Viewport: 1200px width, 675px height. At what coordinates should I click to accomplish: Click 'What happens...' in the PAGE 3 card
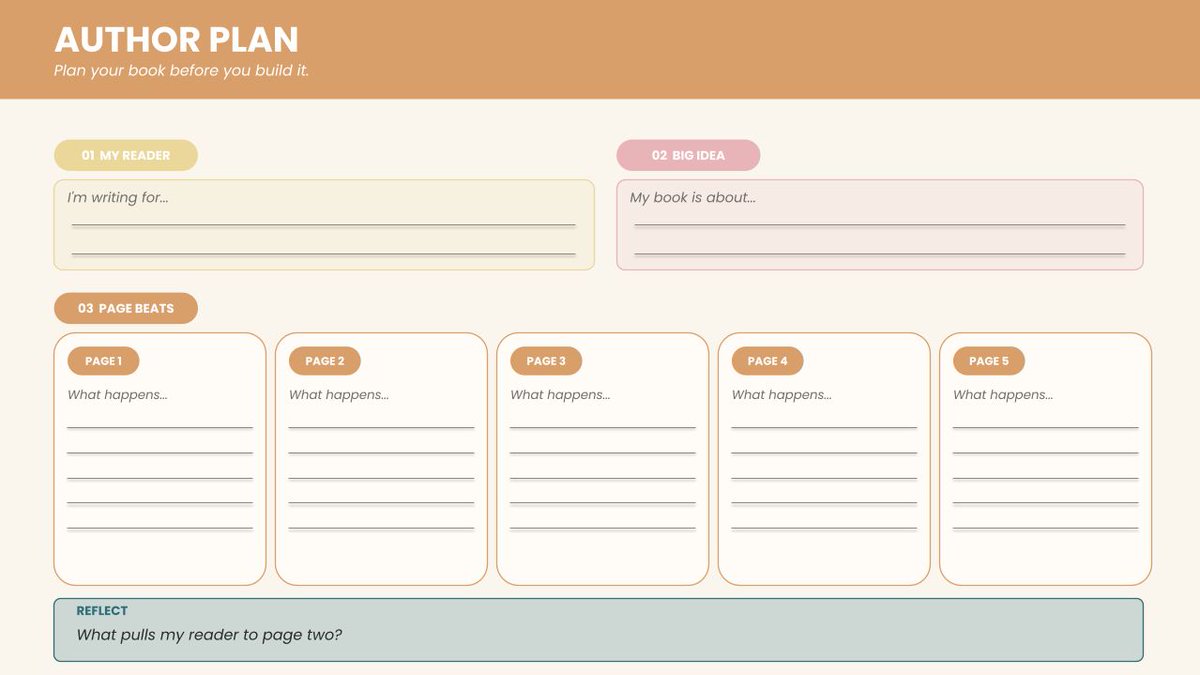pos(560,395)
